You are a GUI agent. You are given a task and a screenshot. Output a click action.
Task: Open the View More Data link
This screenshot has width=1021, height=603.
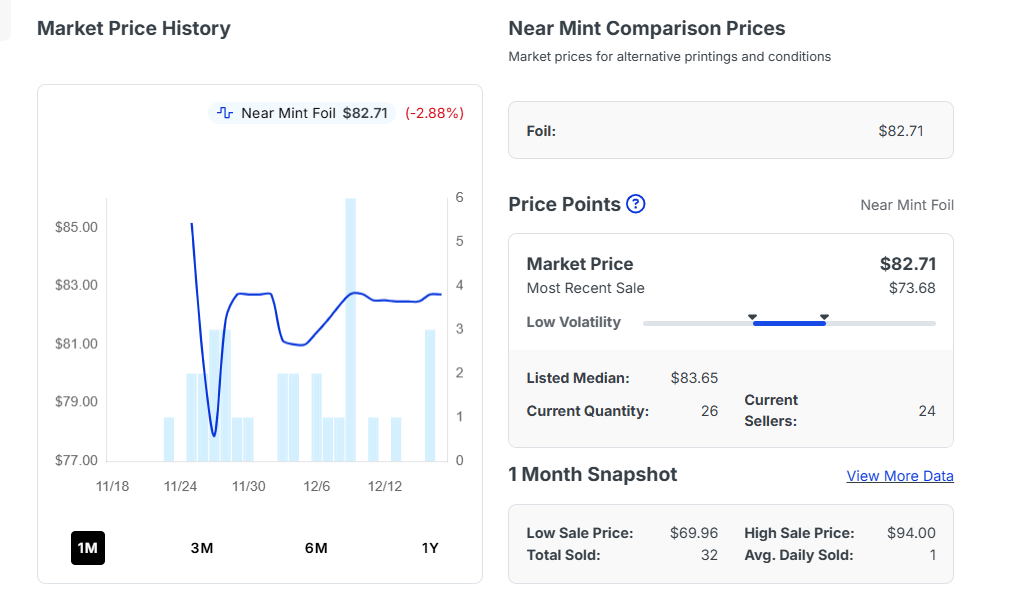(900, 476)
